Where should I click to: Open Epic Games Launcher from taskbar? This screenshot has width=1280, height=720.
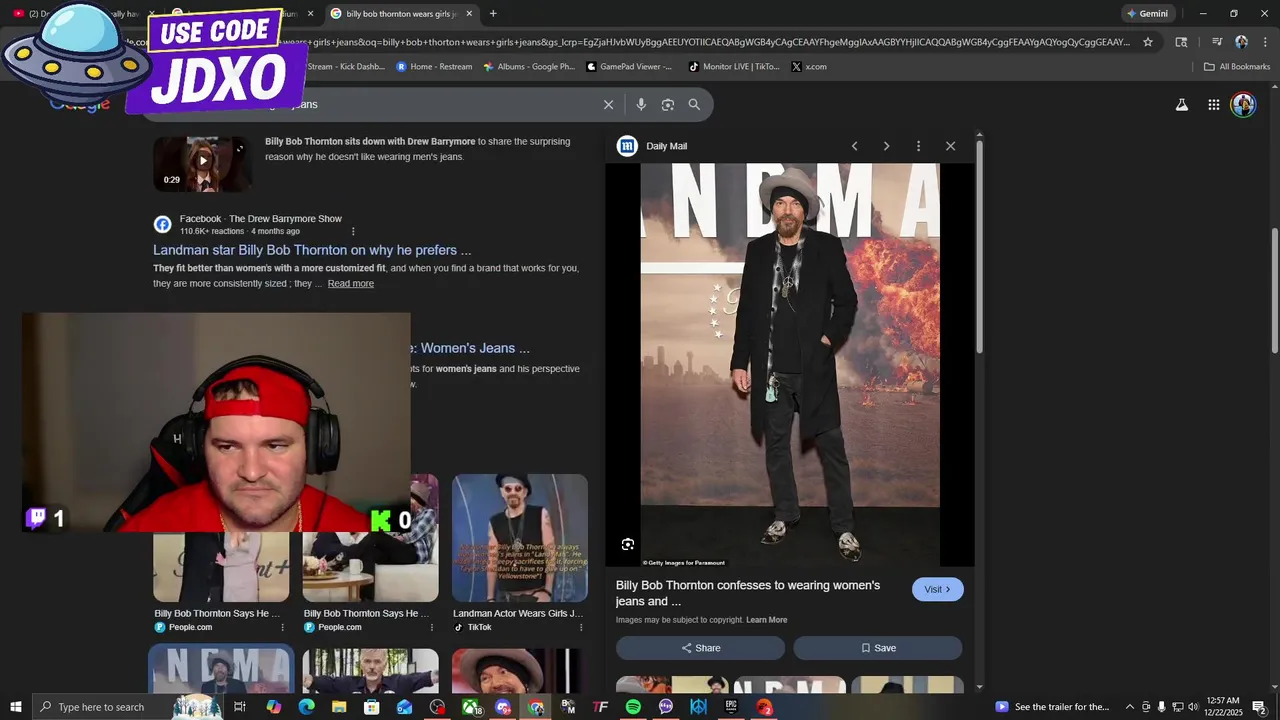[731, 707]
